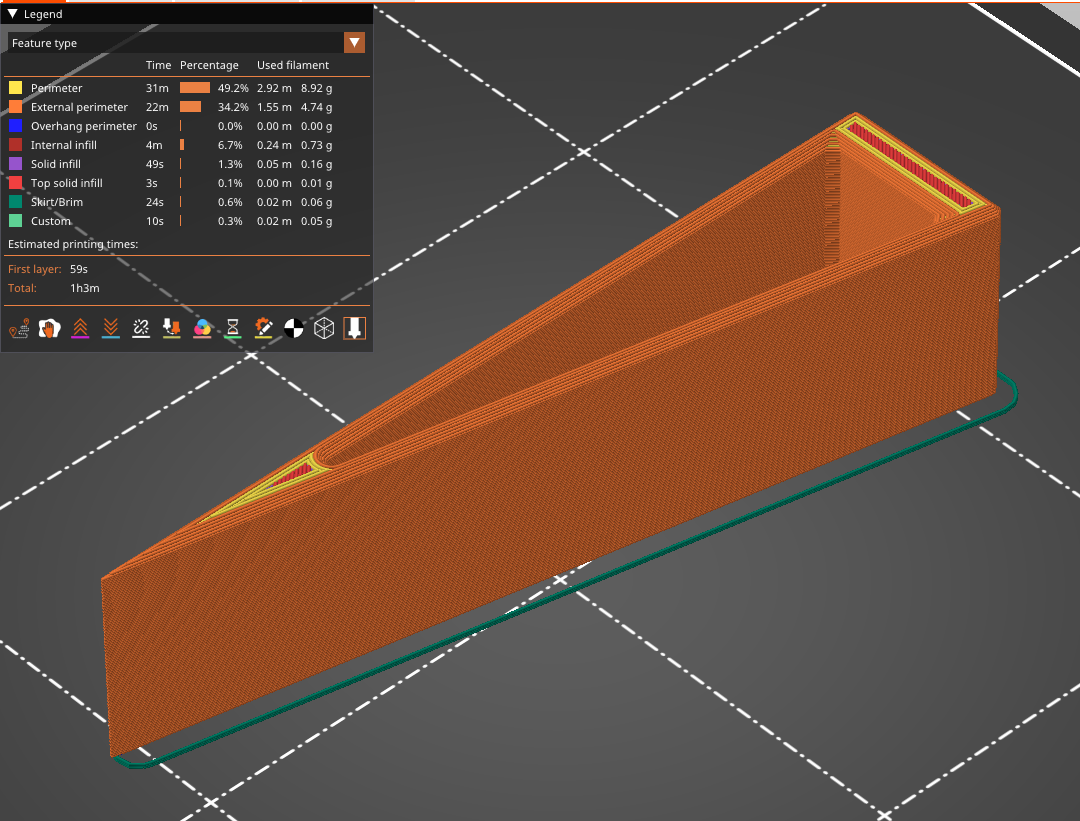
Task: Toggle seams broken-link icon
Action: pos(141,329)
